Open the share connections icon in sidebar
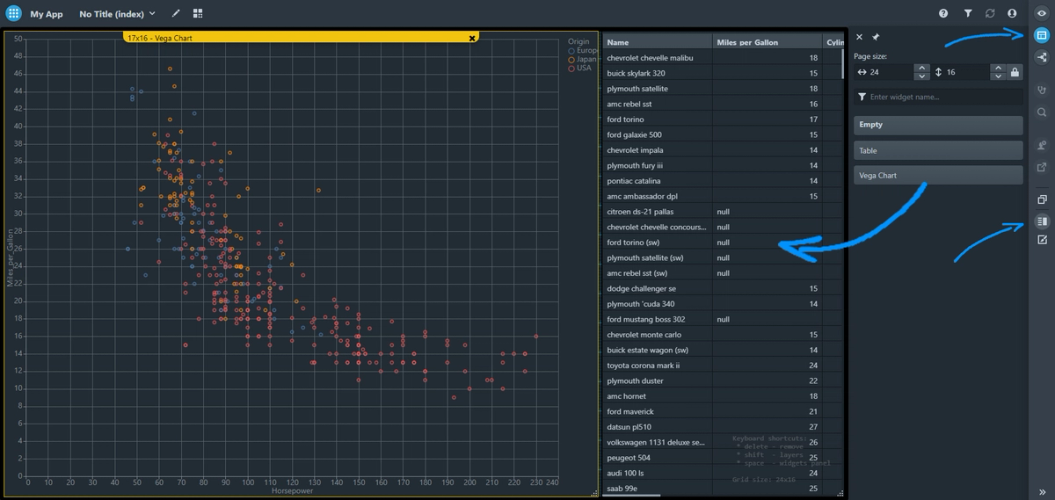 pos(1042,58)
